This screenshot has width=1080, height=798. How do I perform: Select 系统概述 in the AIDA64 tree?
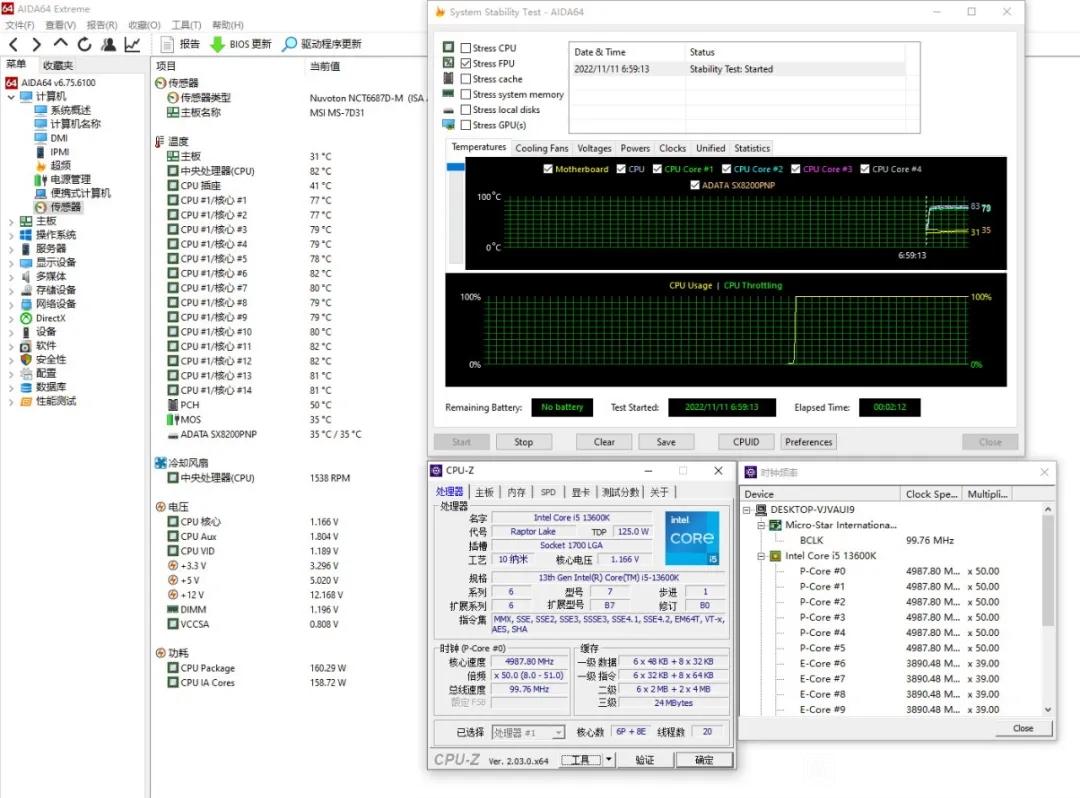click(x=70, y=110)
